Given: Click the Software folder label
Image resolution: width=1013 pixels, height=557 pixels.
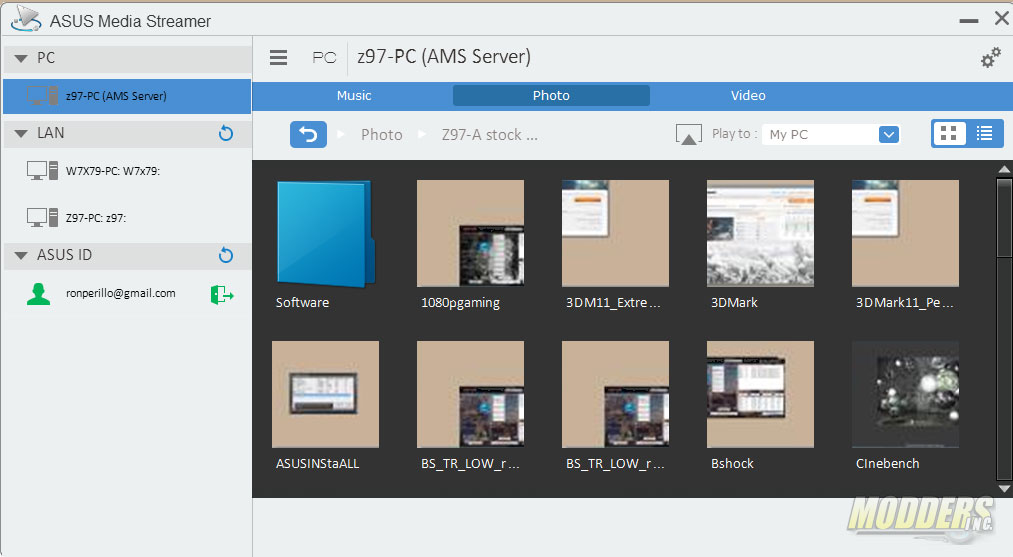Looking at the screenshot, I should tap(302, 302).
